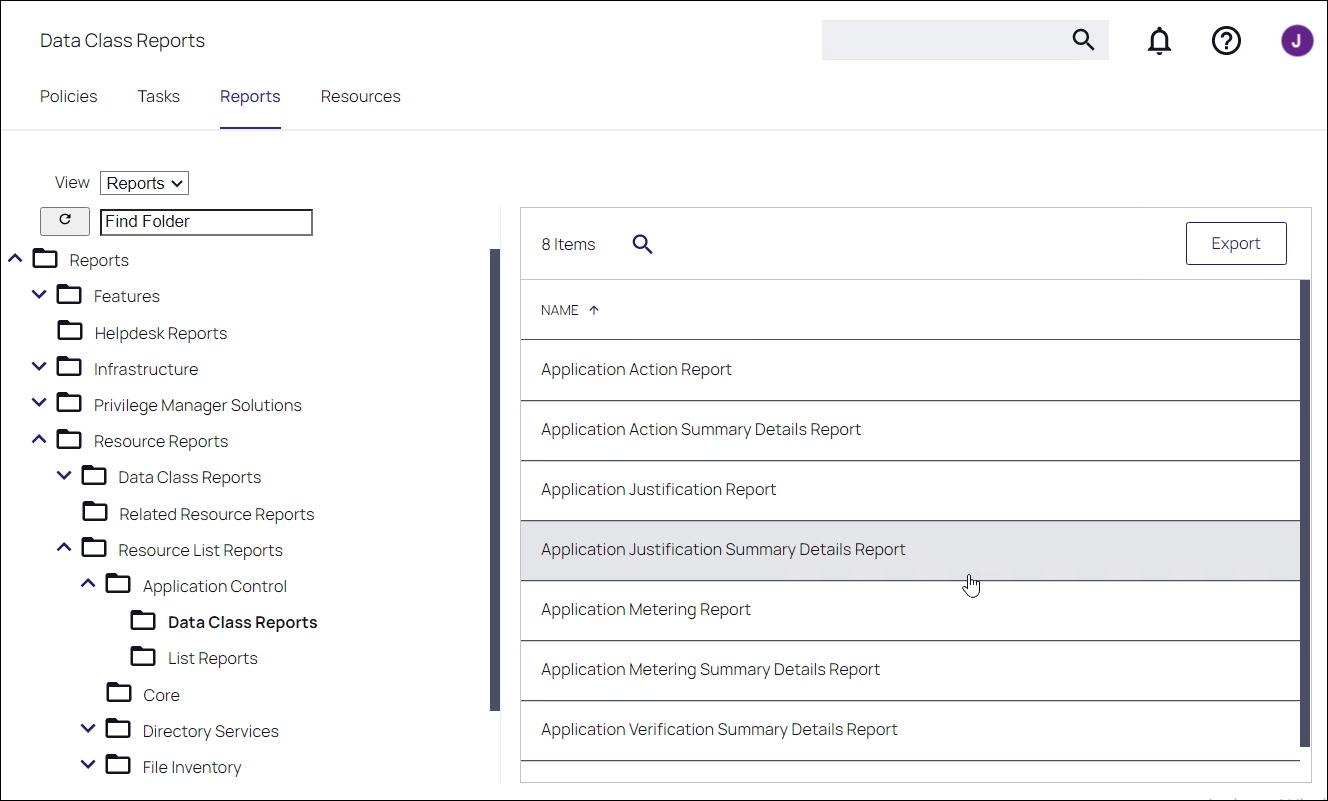Collapse the Resource Reports tree node

tap(39, 439)
